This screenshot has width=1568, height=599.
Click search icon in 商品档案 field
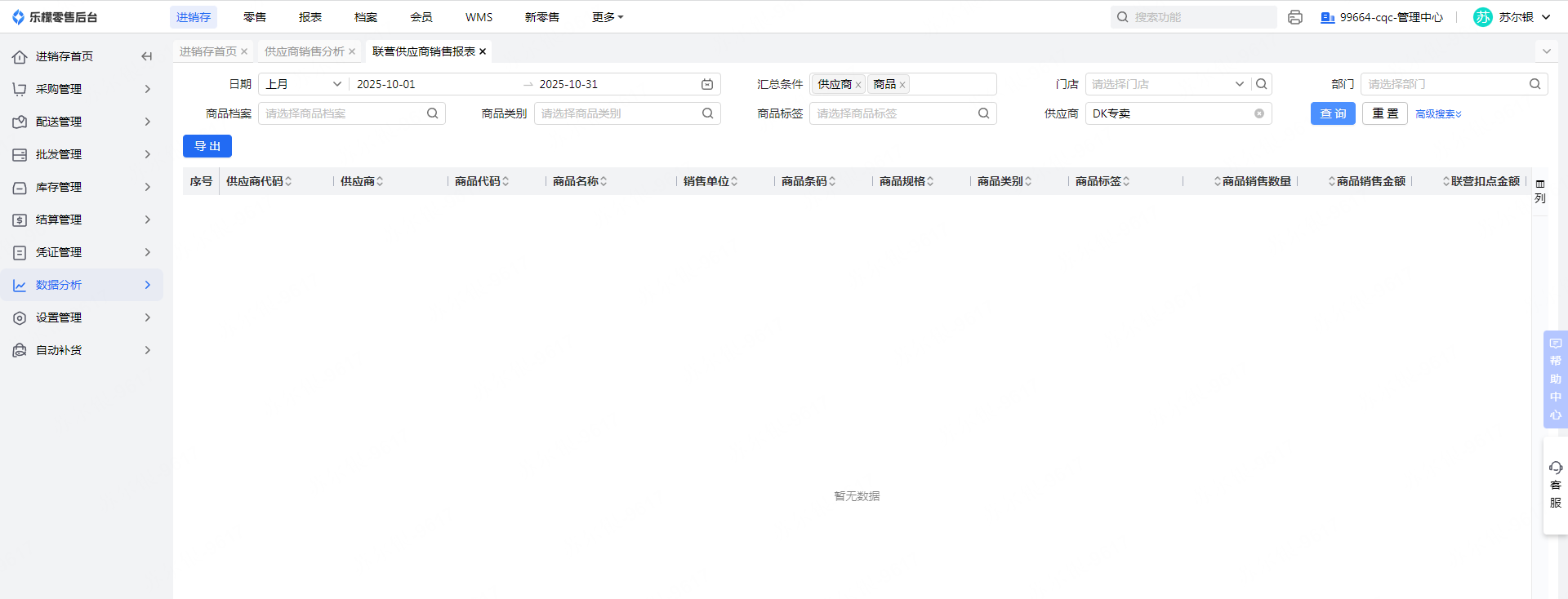pyautogui.click(x=433, y=113)
